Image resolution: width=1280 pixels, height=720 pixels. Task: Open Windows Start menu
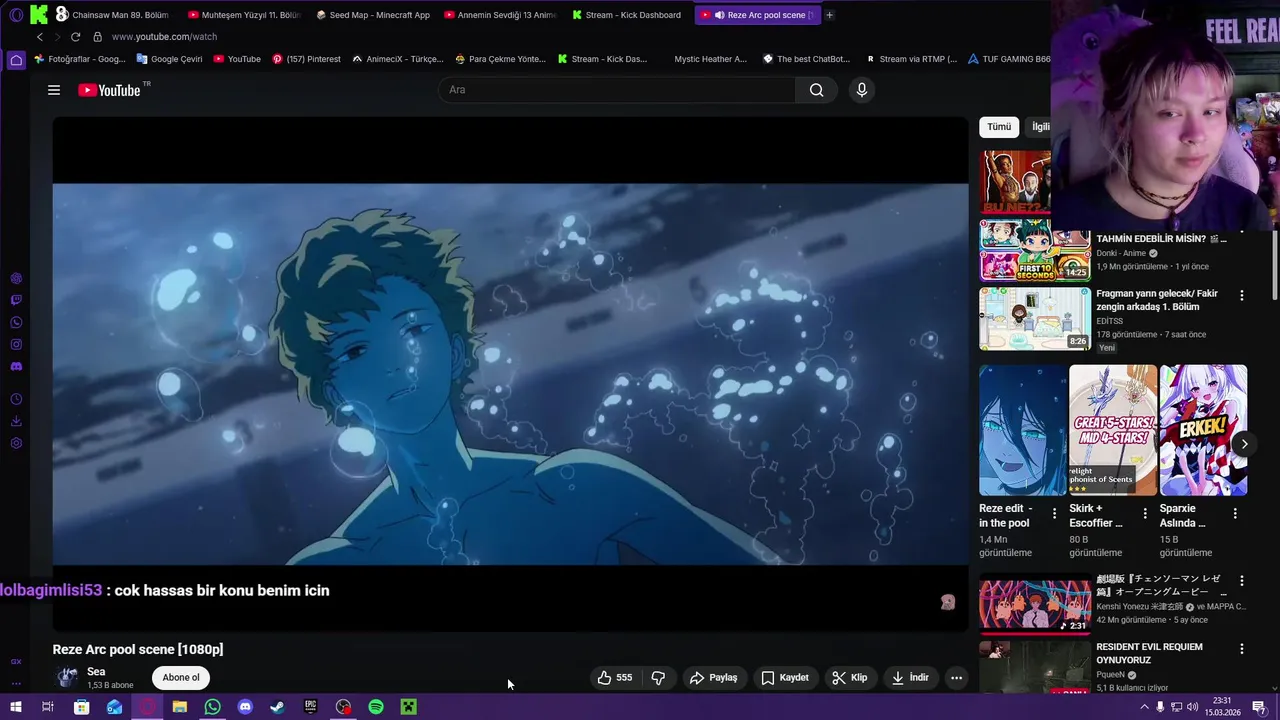tap(15, 707)
